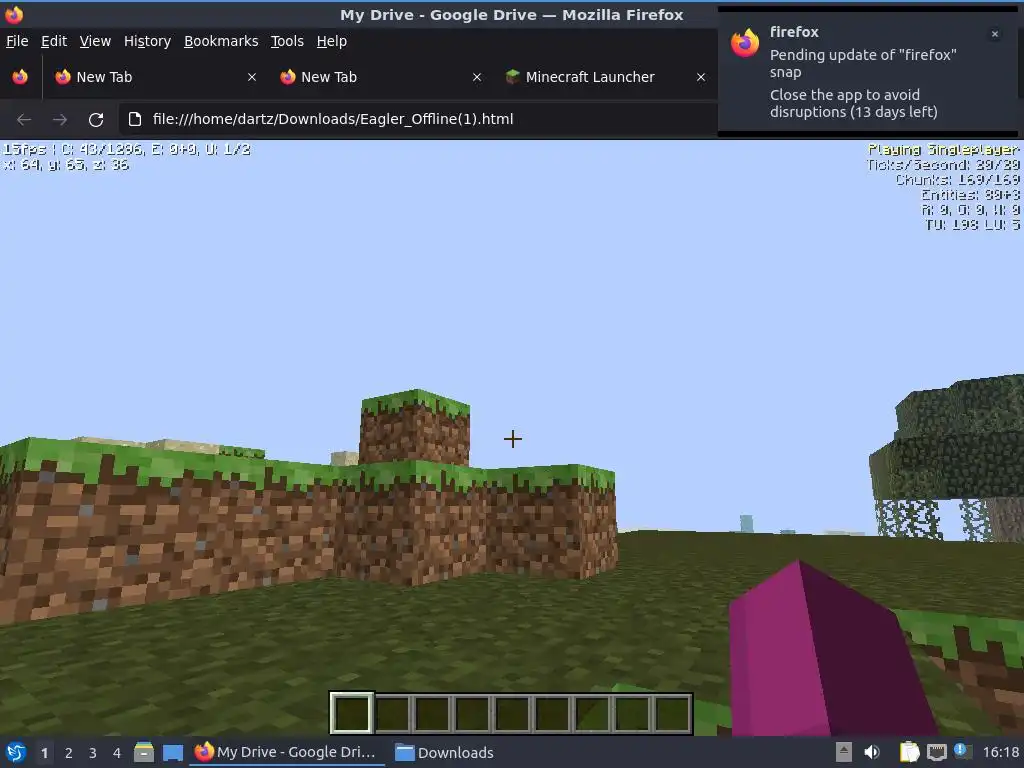1024x768 pixels.
Task: Switch to workspace 2
Action: click(x=69, y=753)
